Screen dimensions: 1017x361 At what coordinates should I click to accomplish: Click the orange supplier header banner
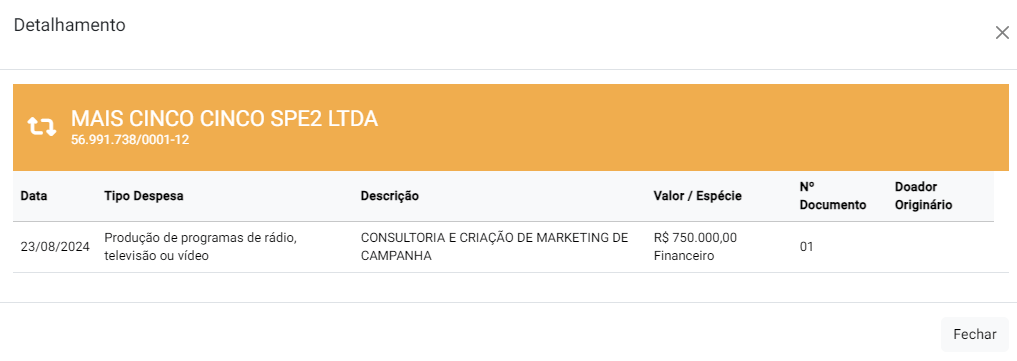coord(511,128)
